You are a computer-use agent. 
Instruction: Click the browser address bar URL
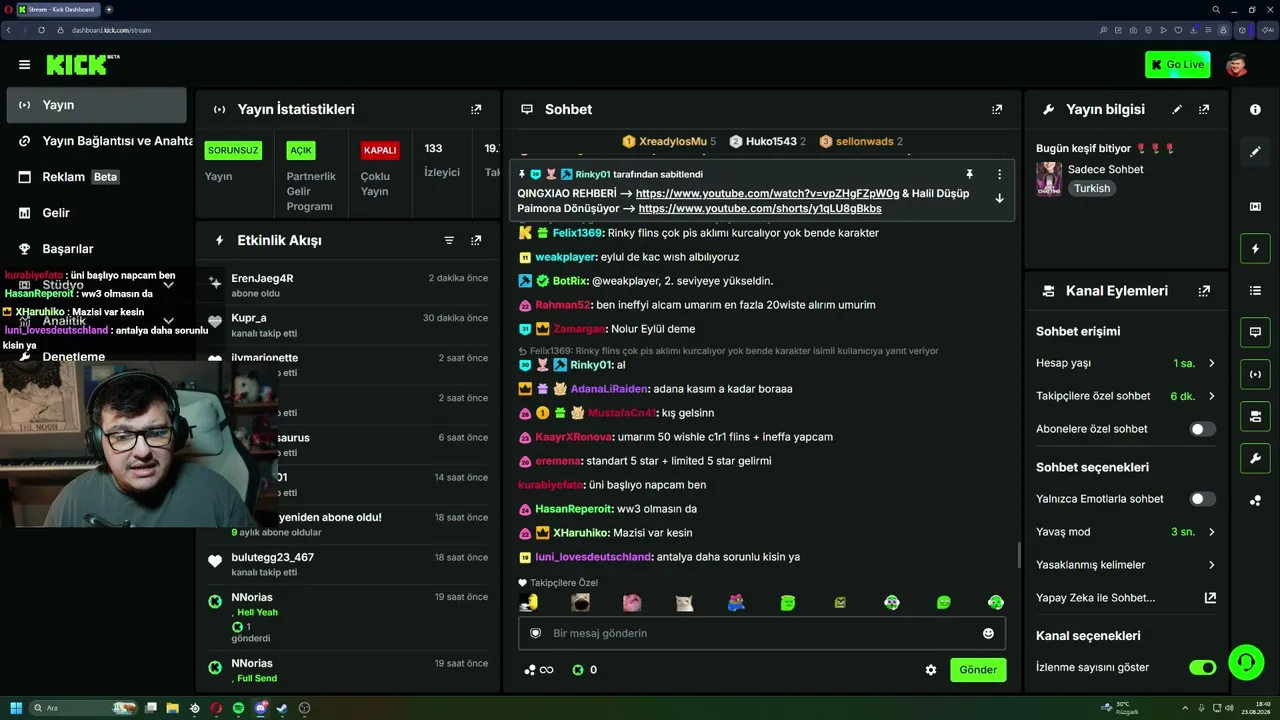point(111,30)
